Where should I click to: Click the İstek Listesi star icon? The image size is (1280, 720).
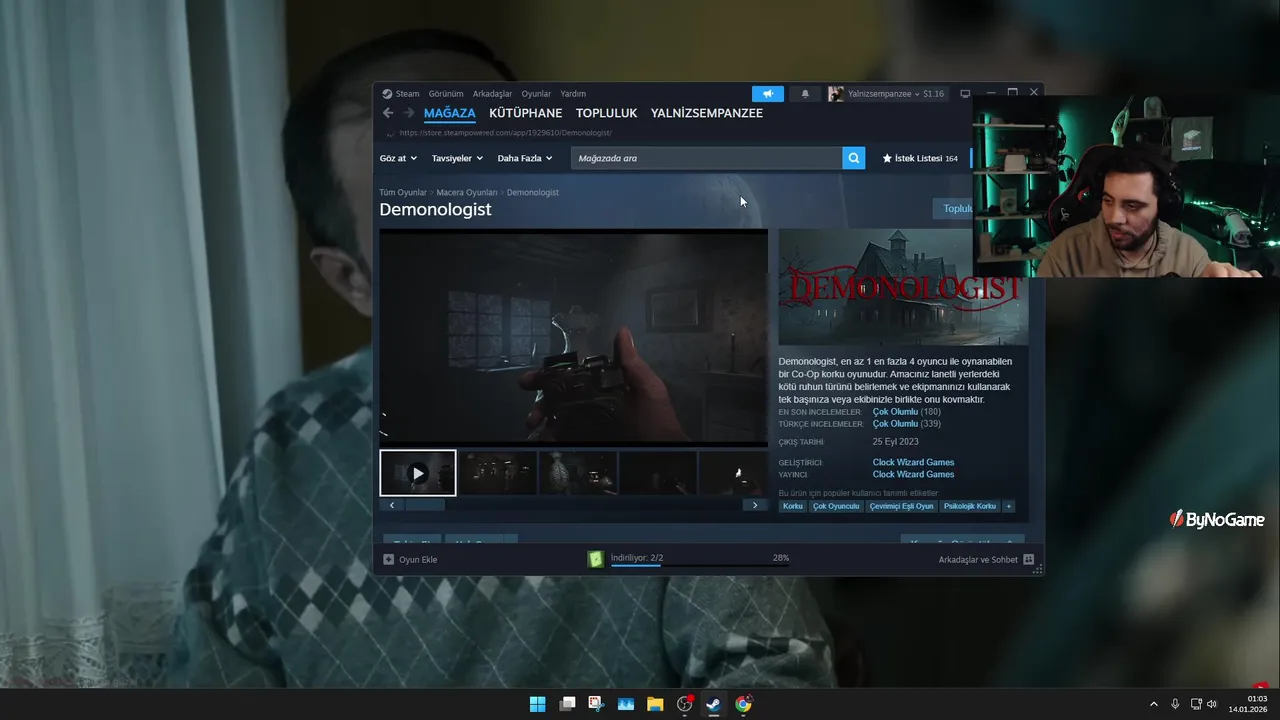pyautogui.click(x=887, y=158)
